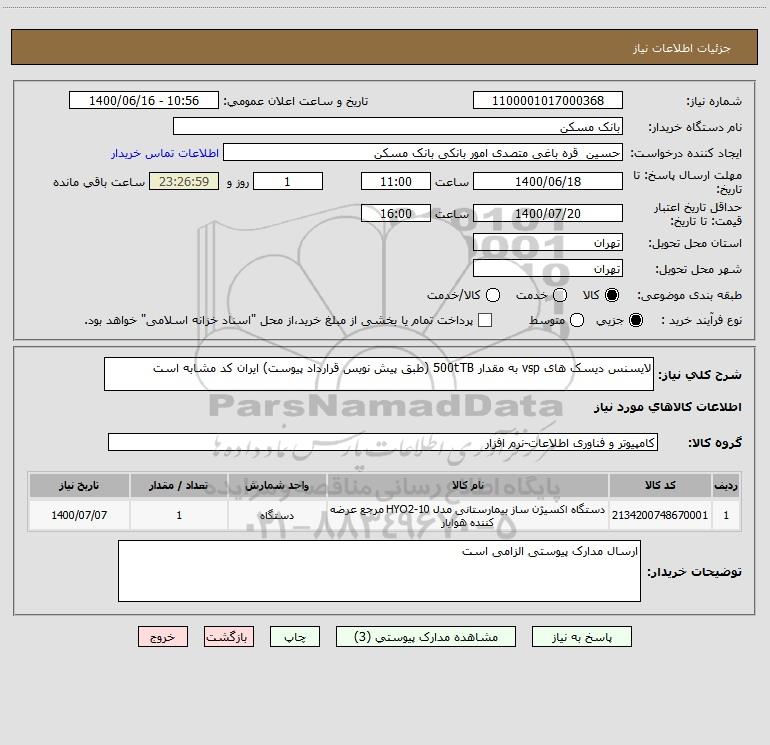770x745 pixels.
Task: Click the خروج exit button
Action: coord(163,637)
